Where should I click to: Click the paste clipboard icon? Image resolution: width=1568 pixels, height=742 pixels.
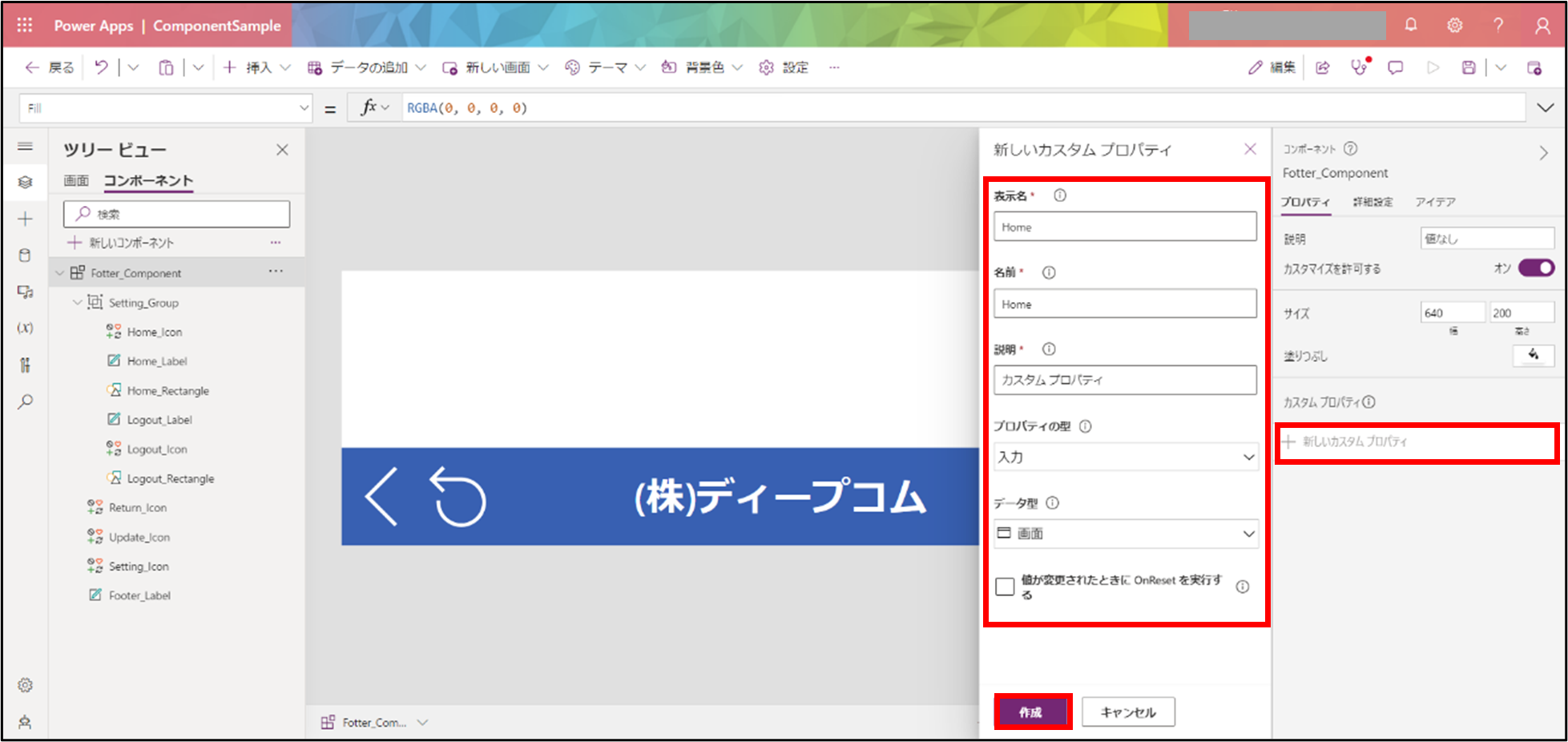pyautogui.click(x=166, y=67)
